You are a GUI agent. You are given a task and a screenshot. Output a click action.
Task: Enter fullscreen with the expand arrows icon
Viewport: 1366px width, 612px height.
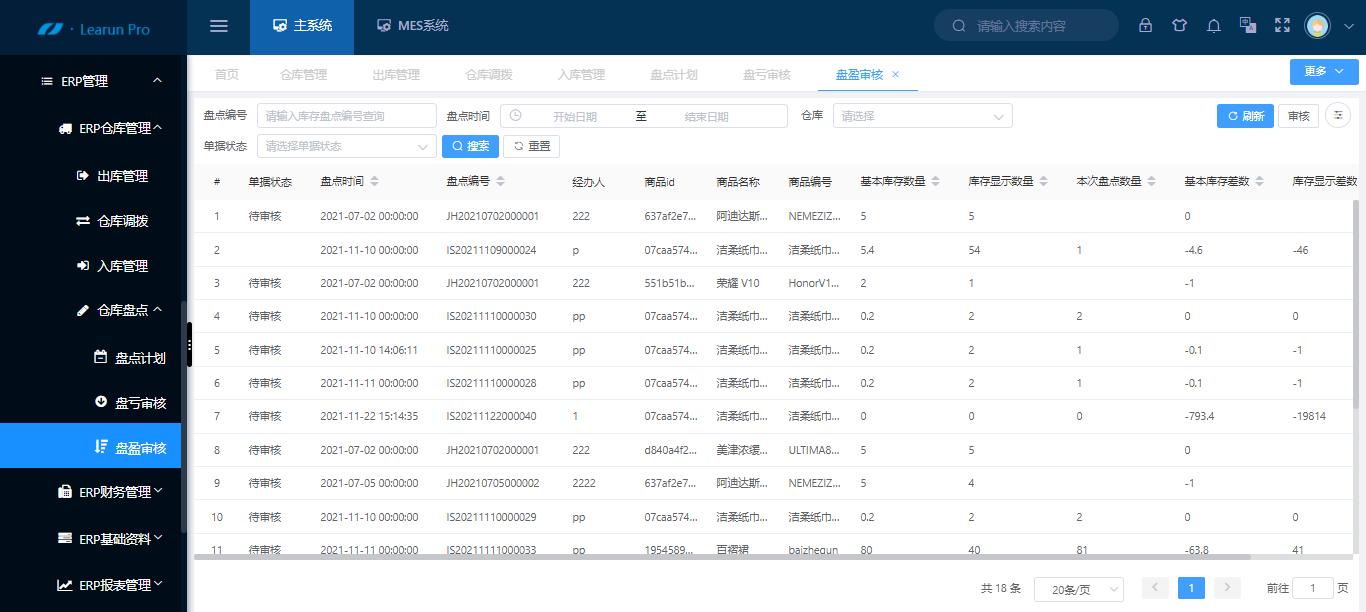coord(1282,26)
